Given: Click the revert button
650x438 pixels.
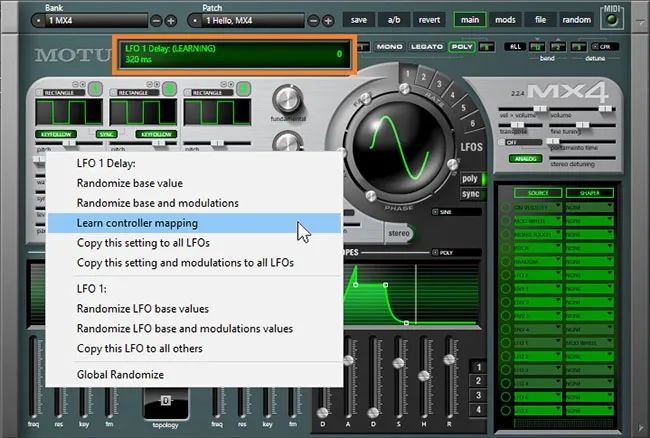Looking at the screenshot, I should [x=429, y=20].
